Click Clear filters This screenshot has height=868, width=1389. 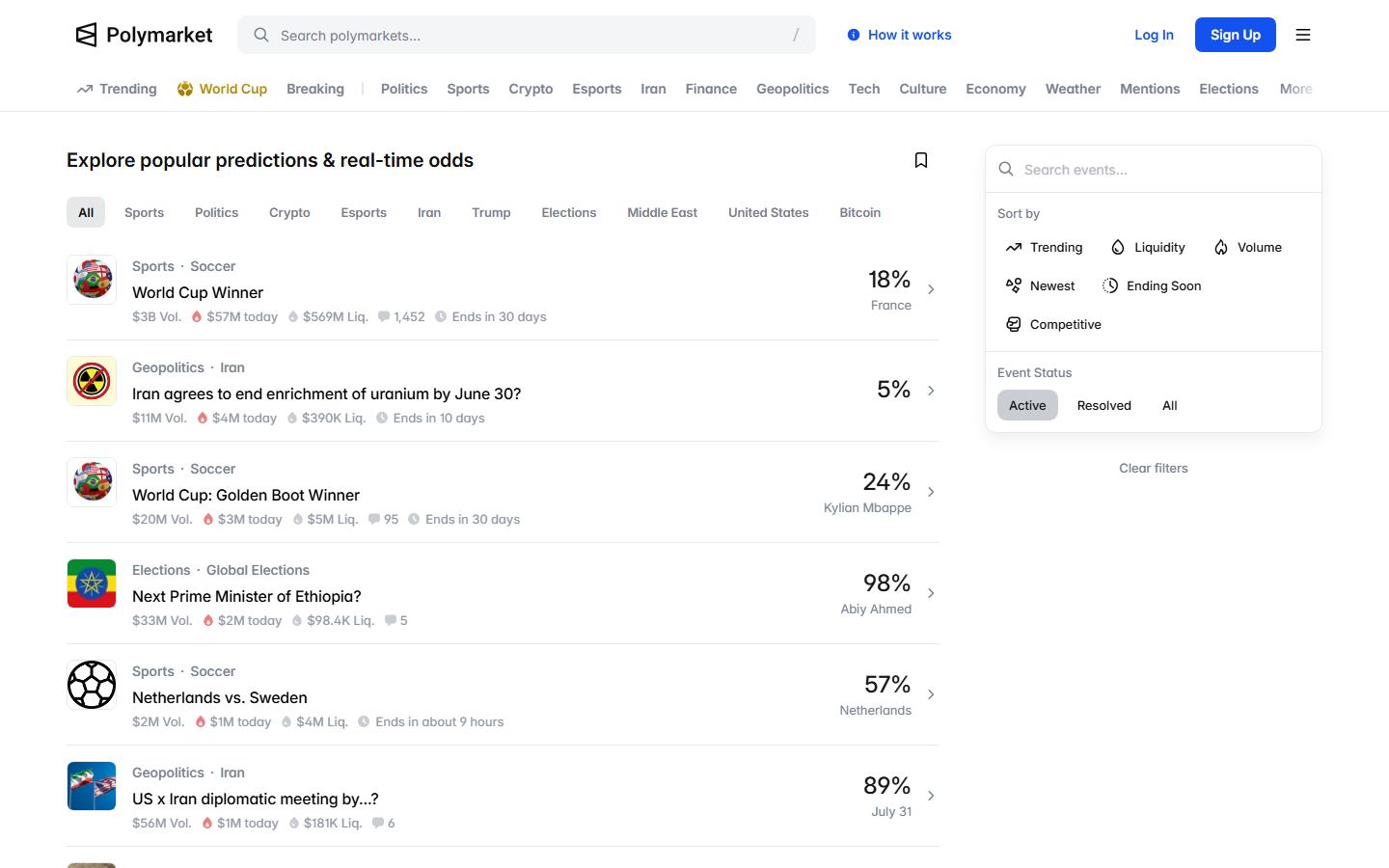(x=1154, y=468)
